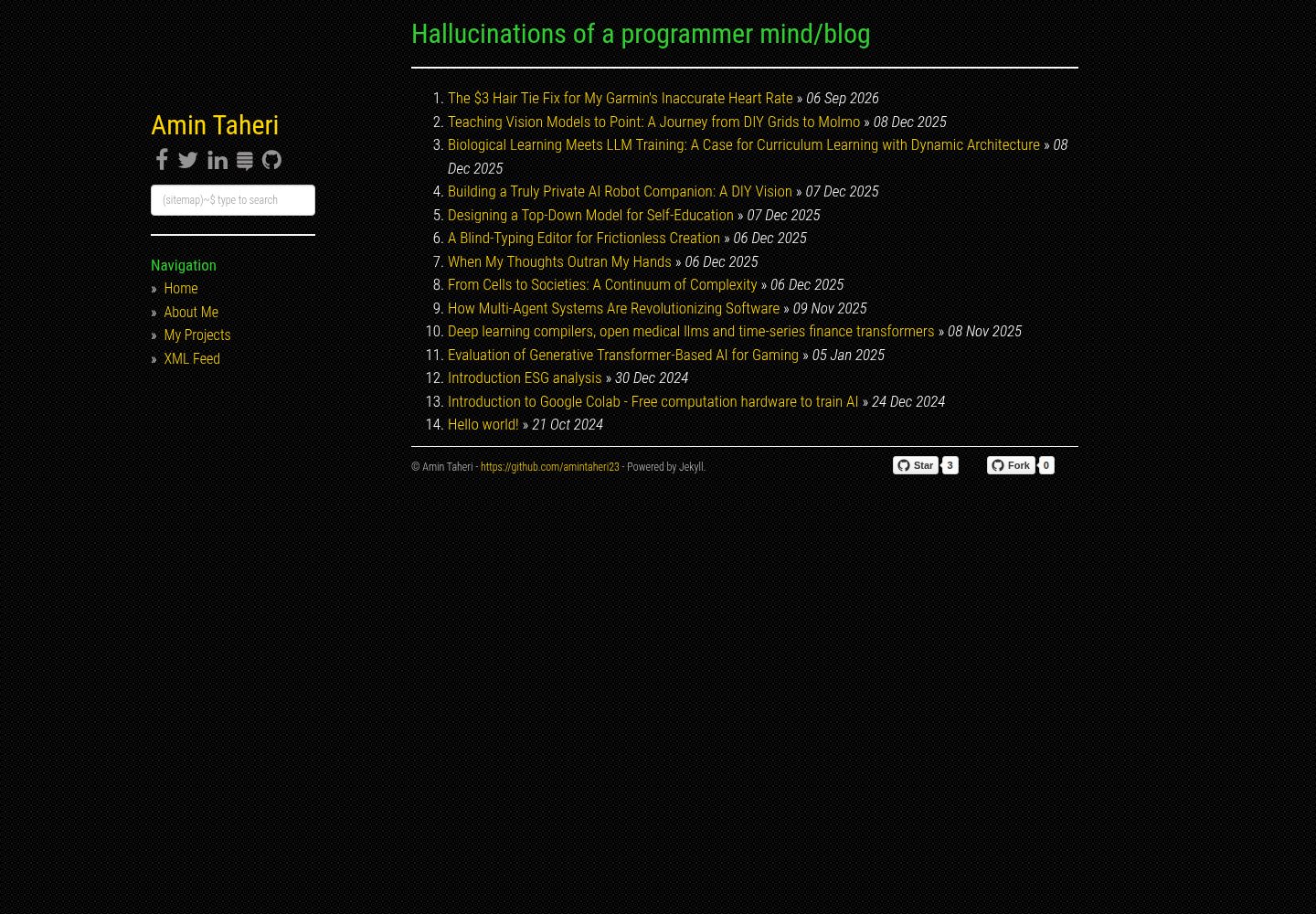Open the XML Feed link
This screenshot has width=1316, height=914.
click(192, 358)
